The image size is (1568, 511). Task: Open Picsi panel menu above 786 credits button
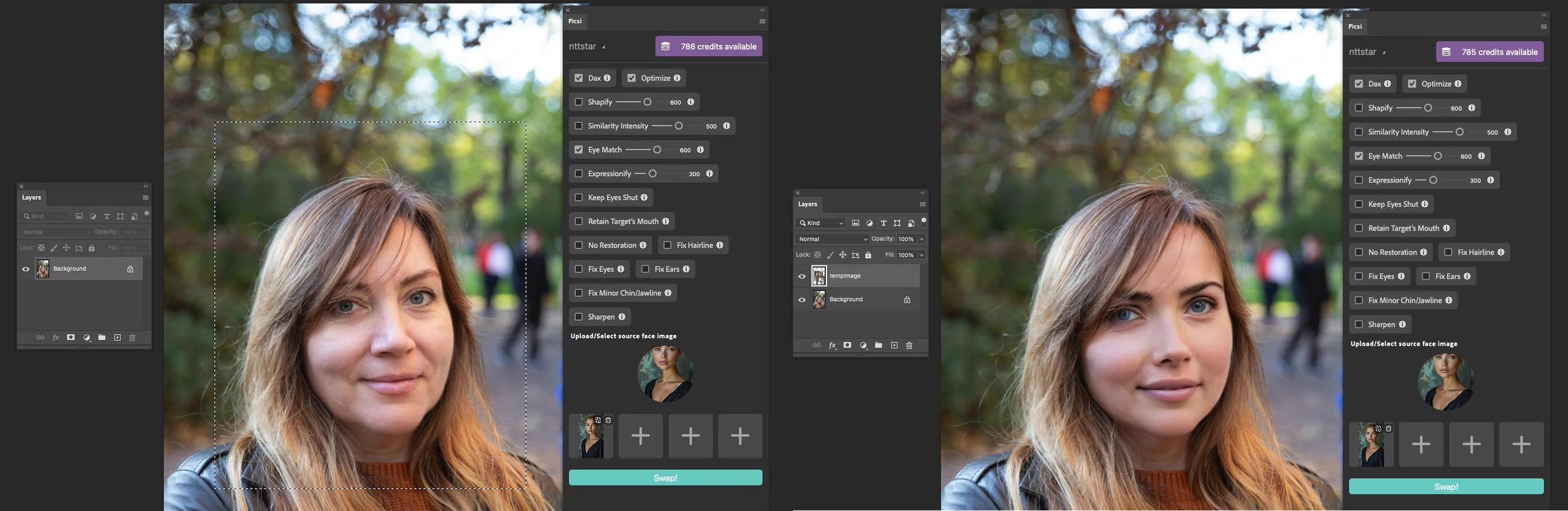[x=762, y=21]
